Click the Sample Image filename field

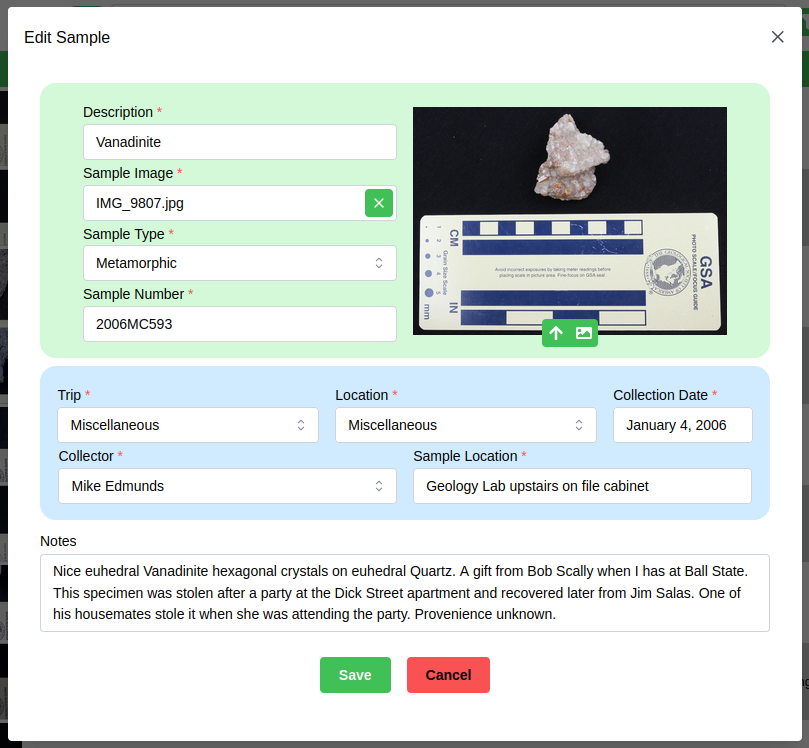[222, 203]
